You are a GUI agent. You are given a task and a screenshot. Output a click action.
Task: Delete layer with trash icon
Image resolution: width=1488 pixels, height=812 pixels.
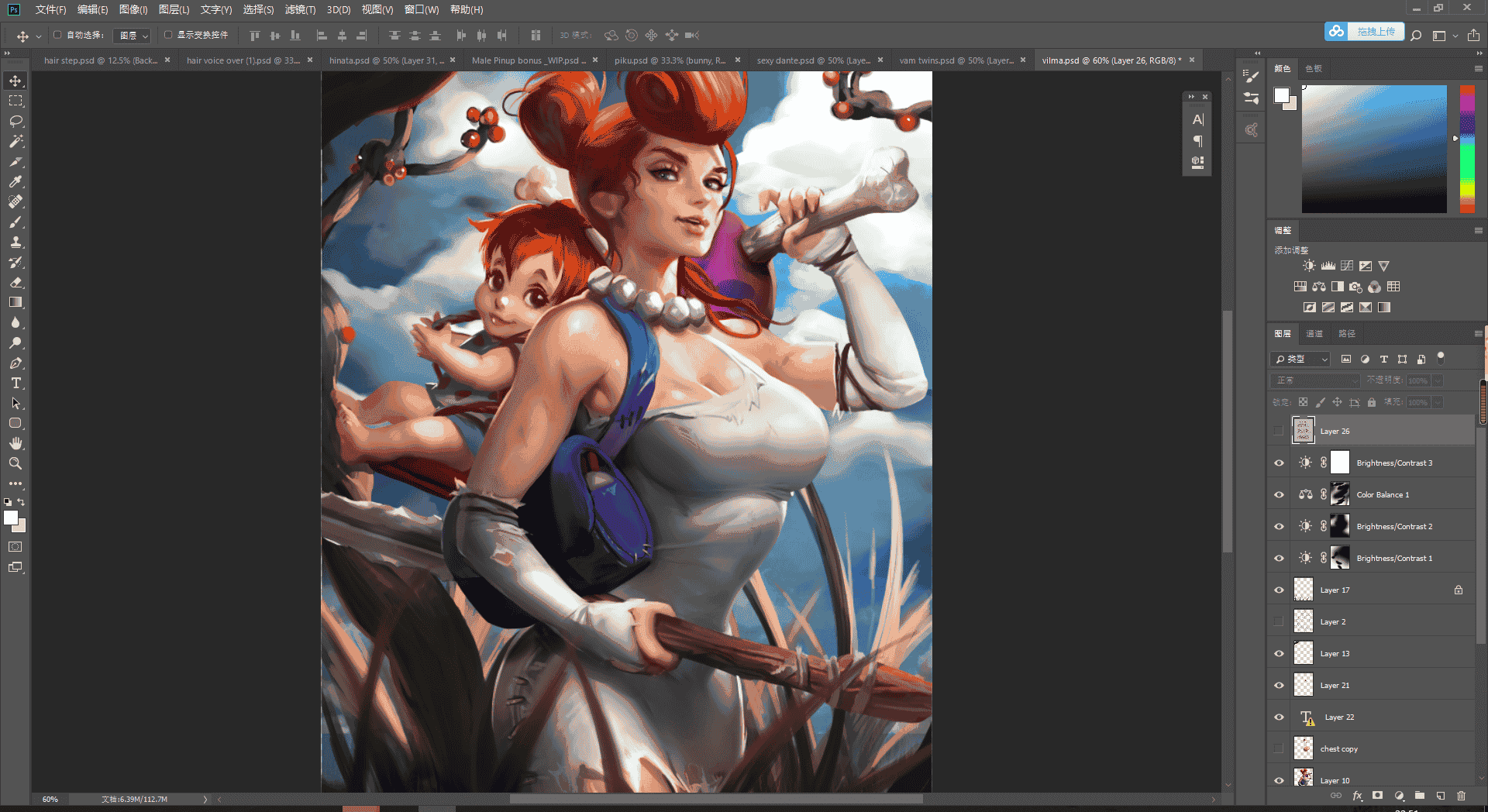[1461, 796]
